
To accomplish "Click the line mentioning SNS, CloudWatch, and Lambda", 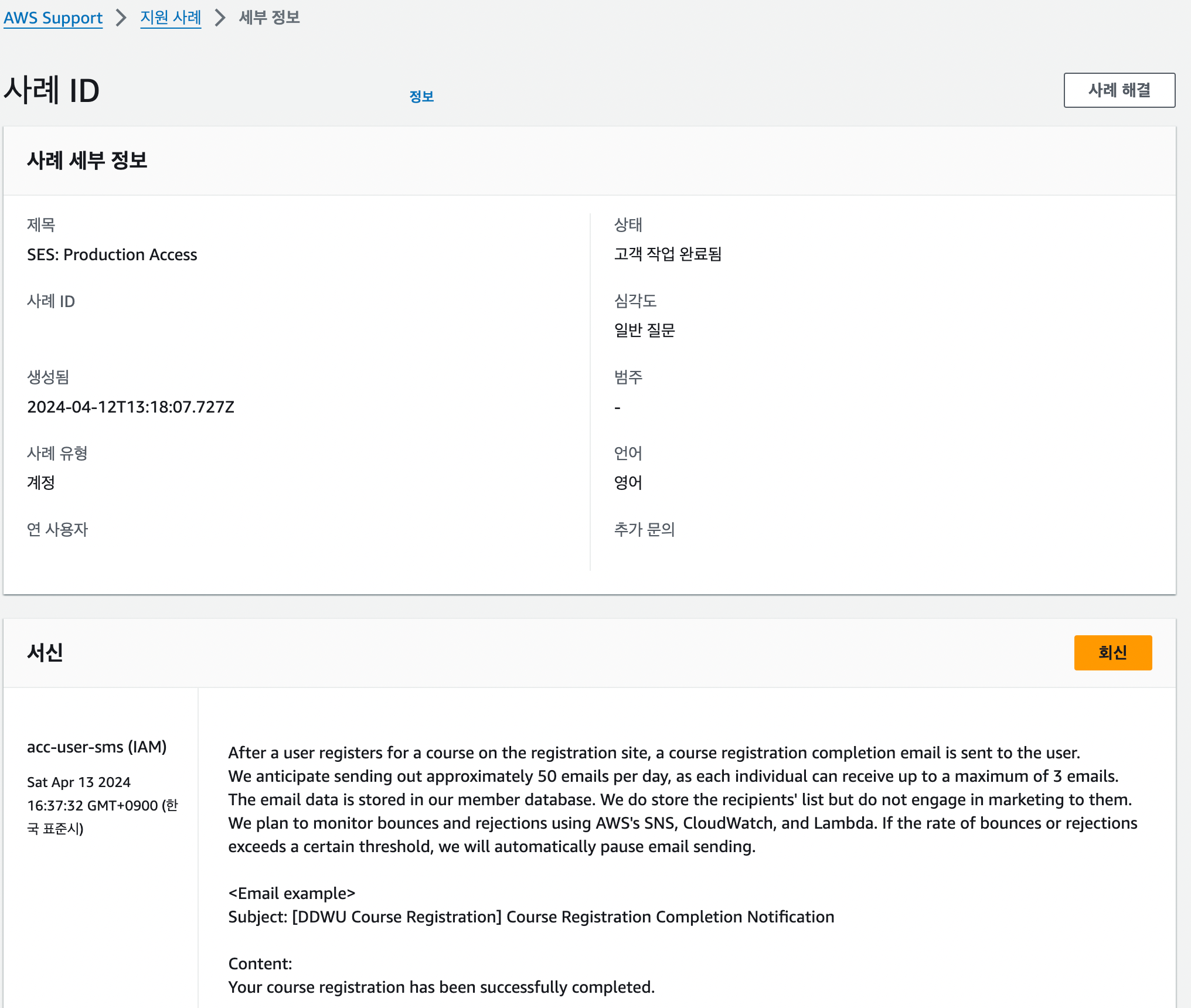I will 683,823.
